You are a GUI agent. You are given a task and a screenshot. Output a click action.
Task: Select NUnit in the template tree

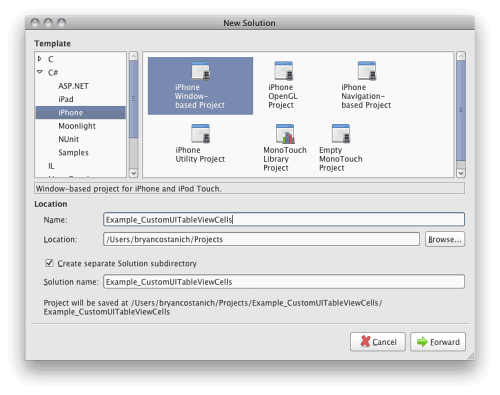click(x=69, y=139)
